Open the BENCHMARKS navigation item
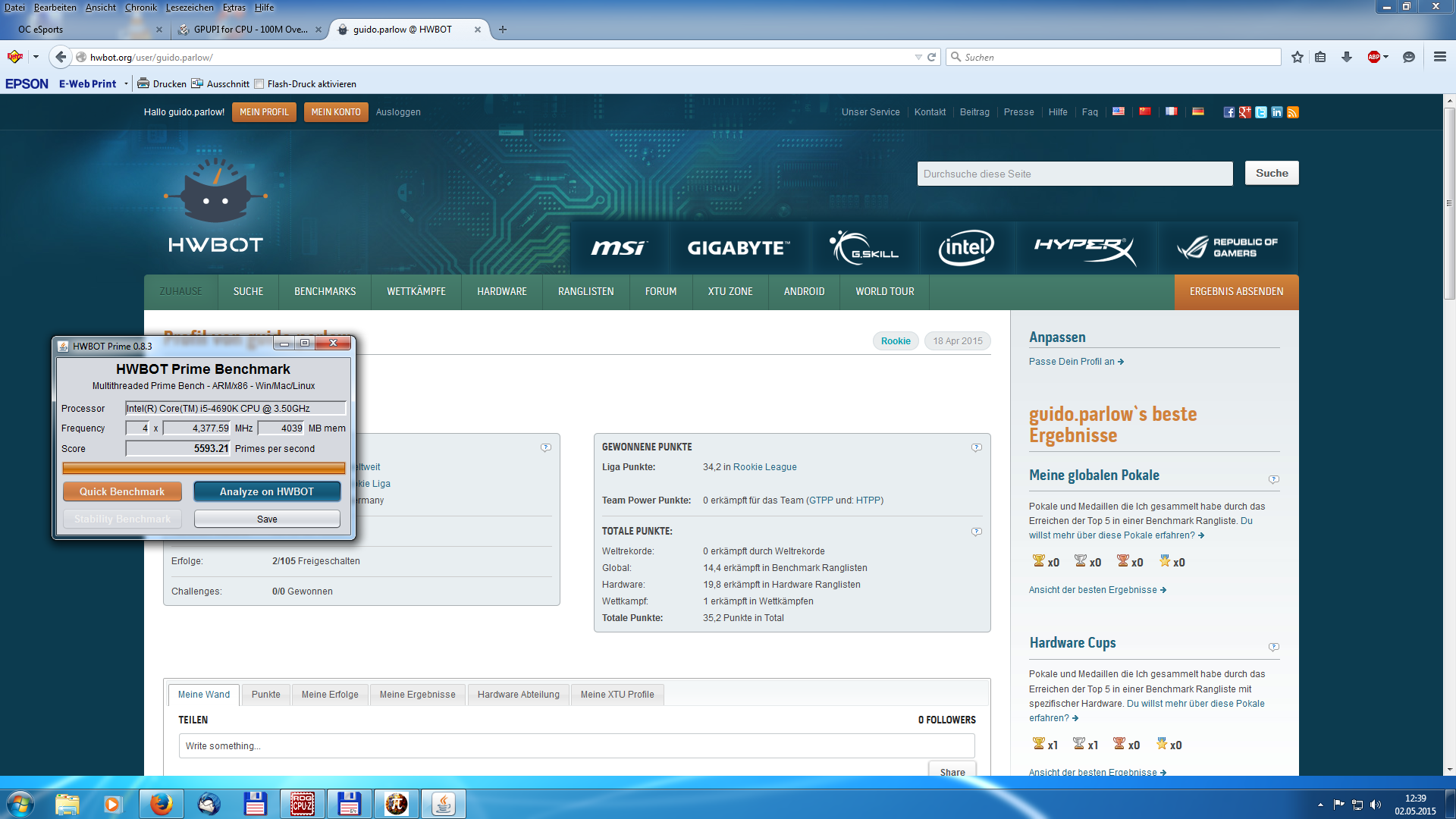This screenshot has width=1456, height=819. [325, 292]
